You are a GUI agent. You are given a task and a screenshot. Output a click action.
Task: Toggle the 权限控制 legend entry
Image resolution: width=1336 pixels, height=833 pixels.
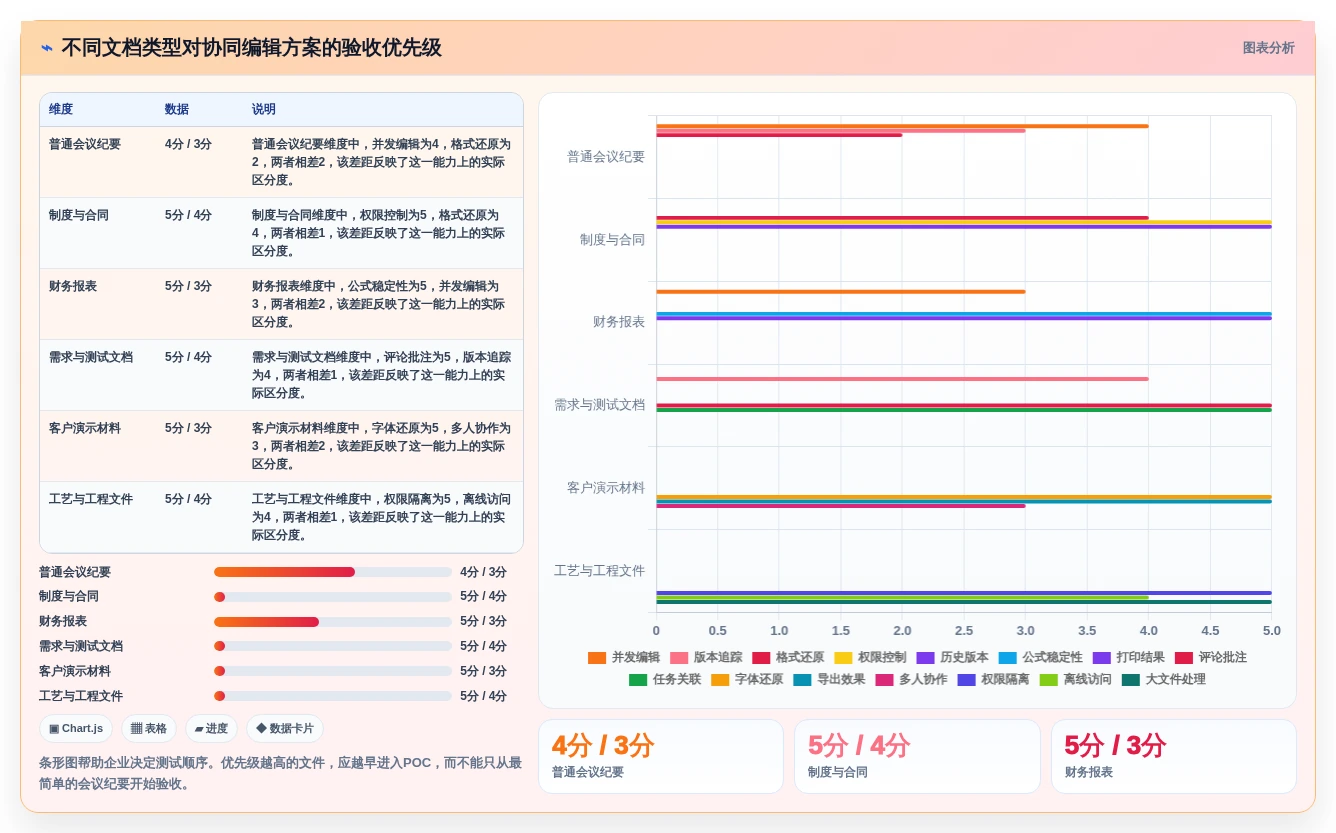click(x=870, y=658)
